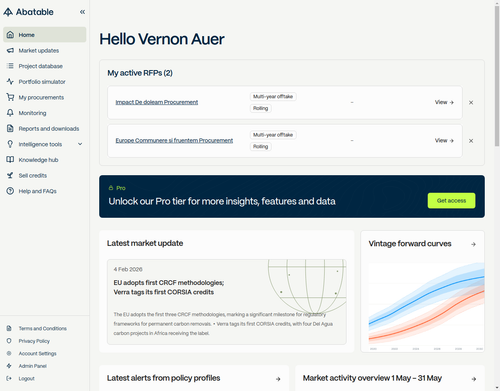
Task: Click Rolling tag on Europe Communere row
Action: pos(261,147)
